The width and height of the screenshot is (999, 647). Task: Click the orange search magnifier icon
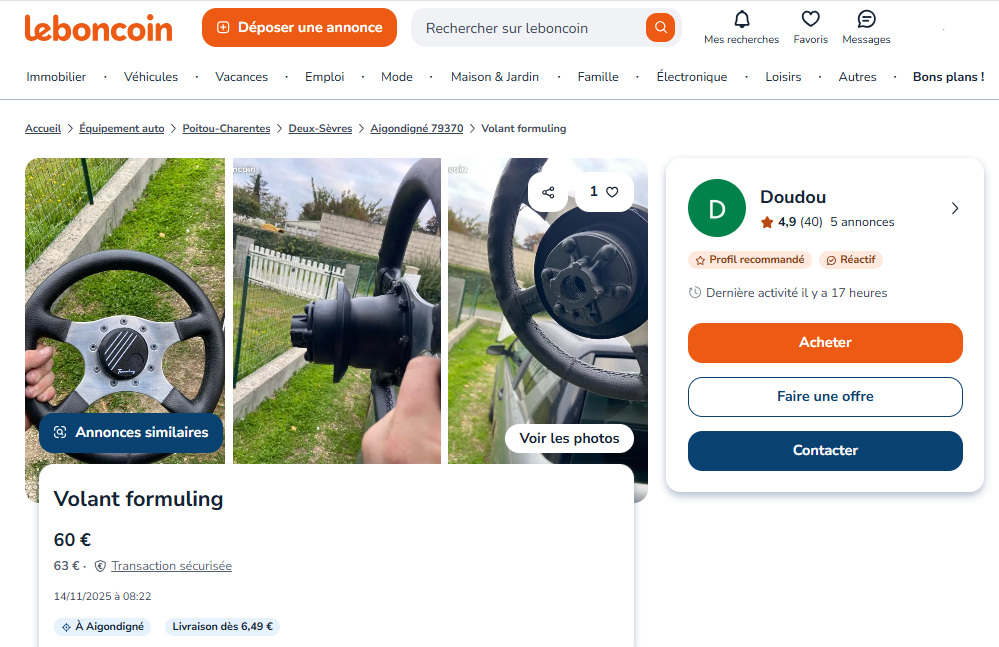point(660,28)
